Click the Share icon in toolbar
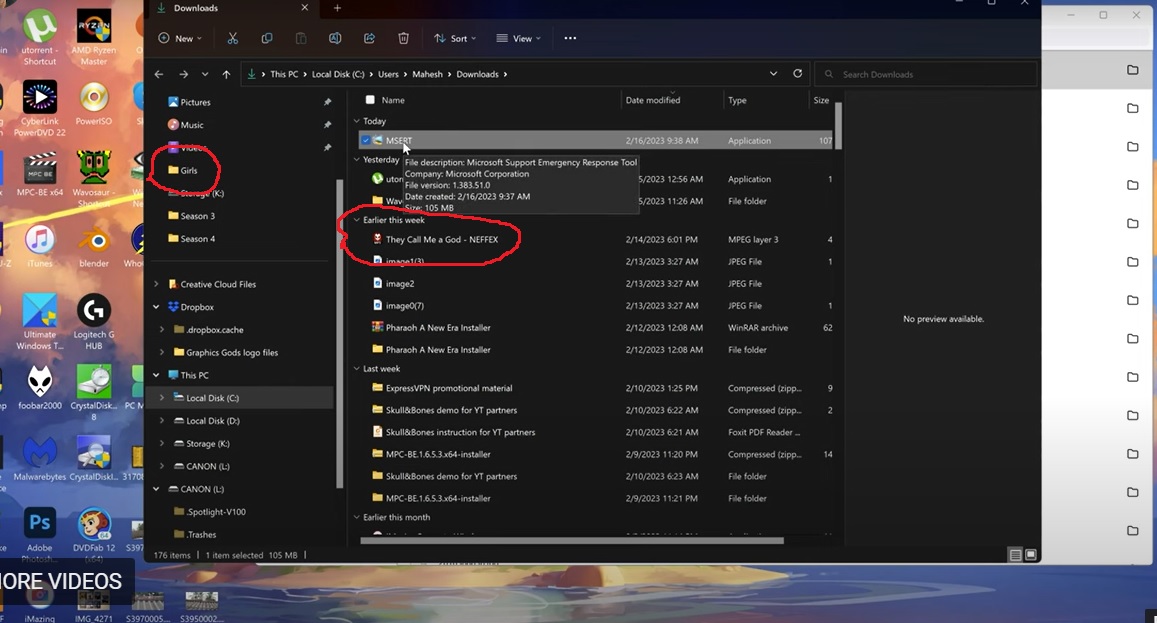The height and width of the screenshot is (623, 1157). pyautogui.click(x=370, y=38)
